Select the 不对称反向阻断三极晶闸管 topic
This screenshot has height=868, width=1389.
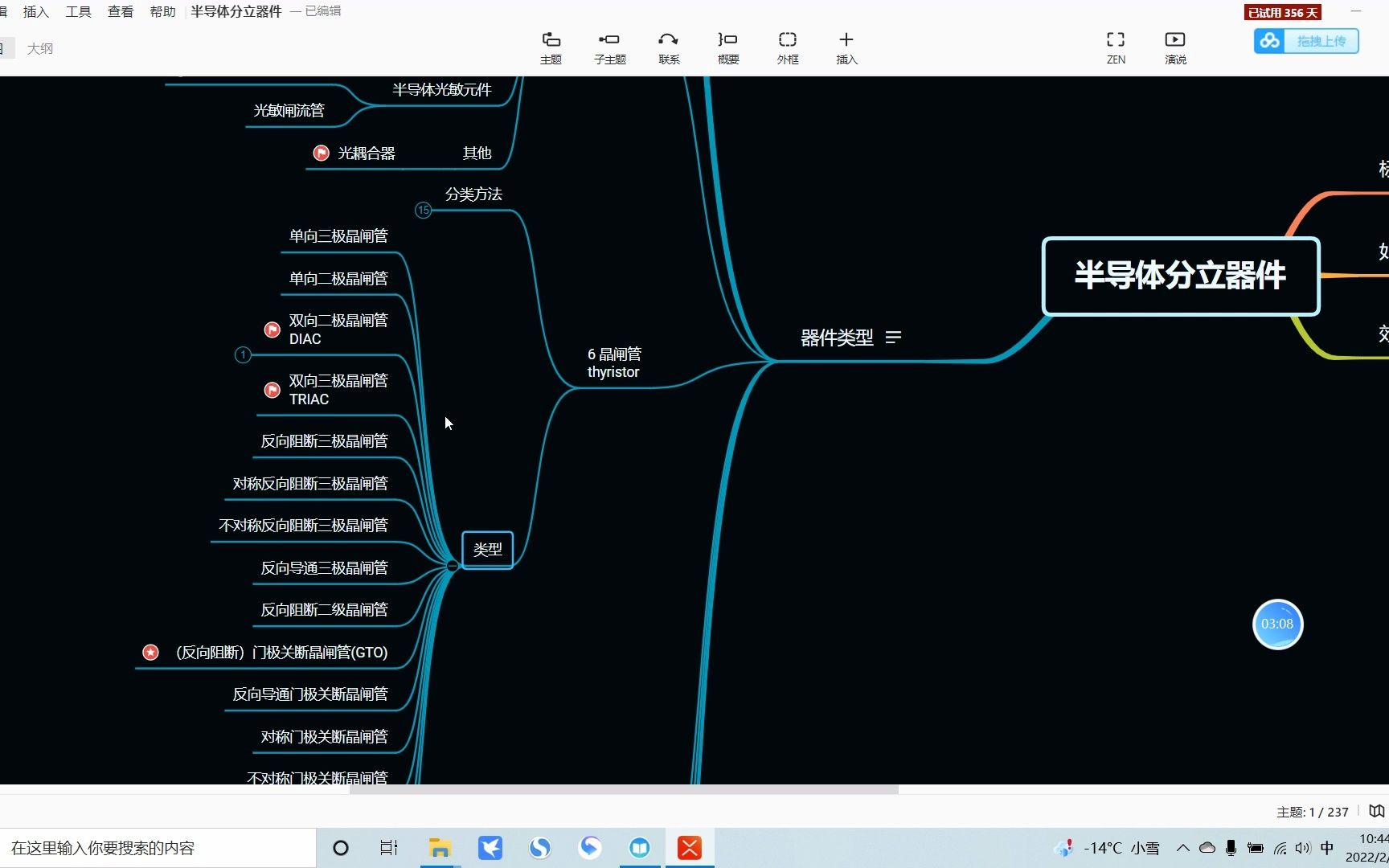(304, 525)
